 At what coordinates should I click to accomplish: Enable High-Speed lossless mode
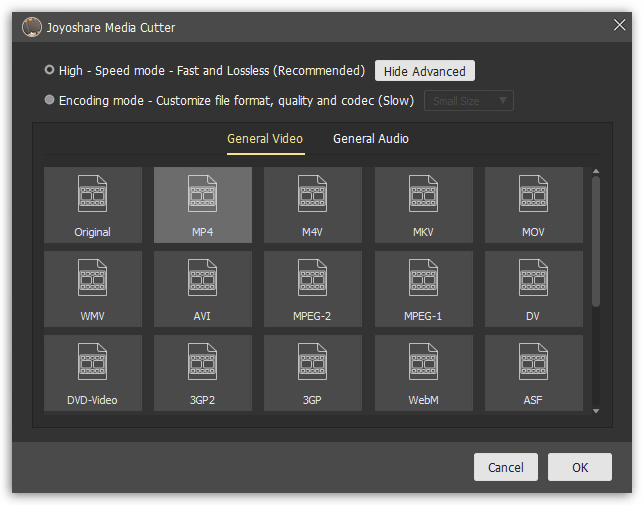[x=50, y=71]
